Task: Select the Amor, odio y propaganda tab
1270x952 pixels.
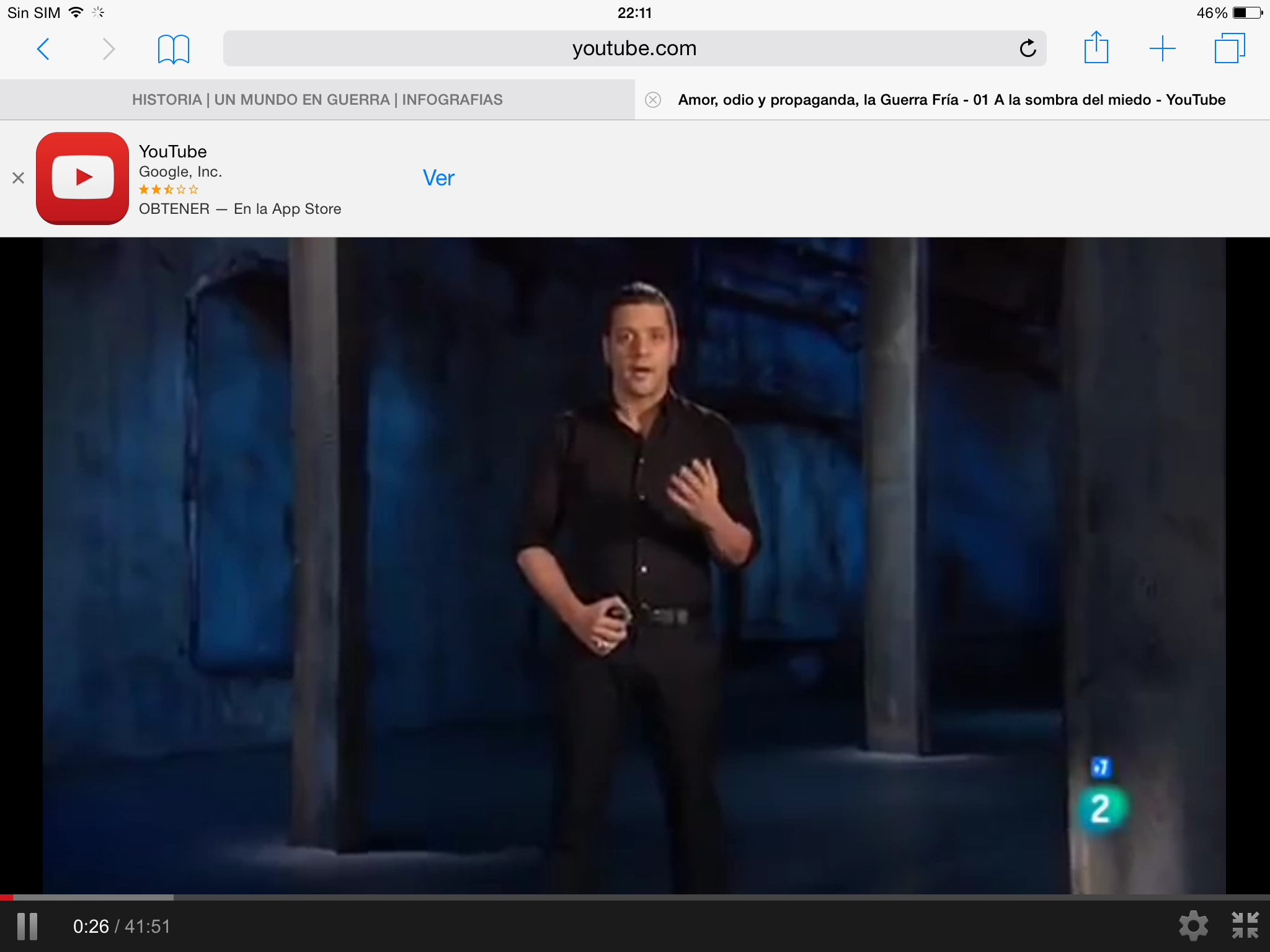Action: tap(952, 100)
